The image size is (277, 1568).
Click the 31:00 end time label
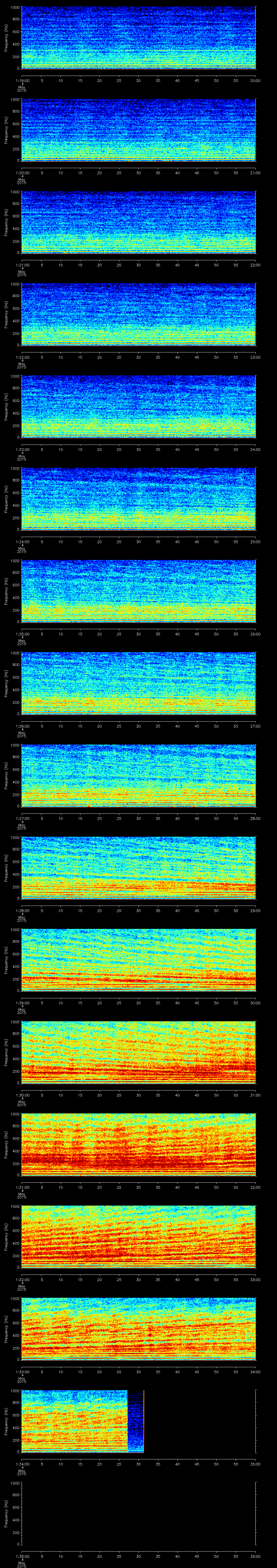[256, 1095]
